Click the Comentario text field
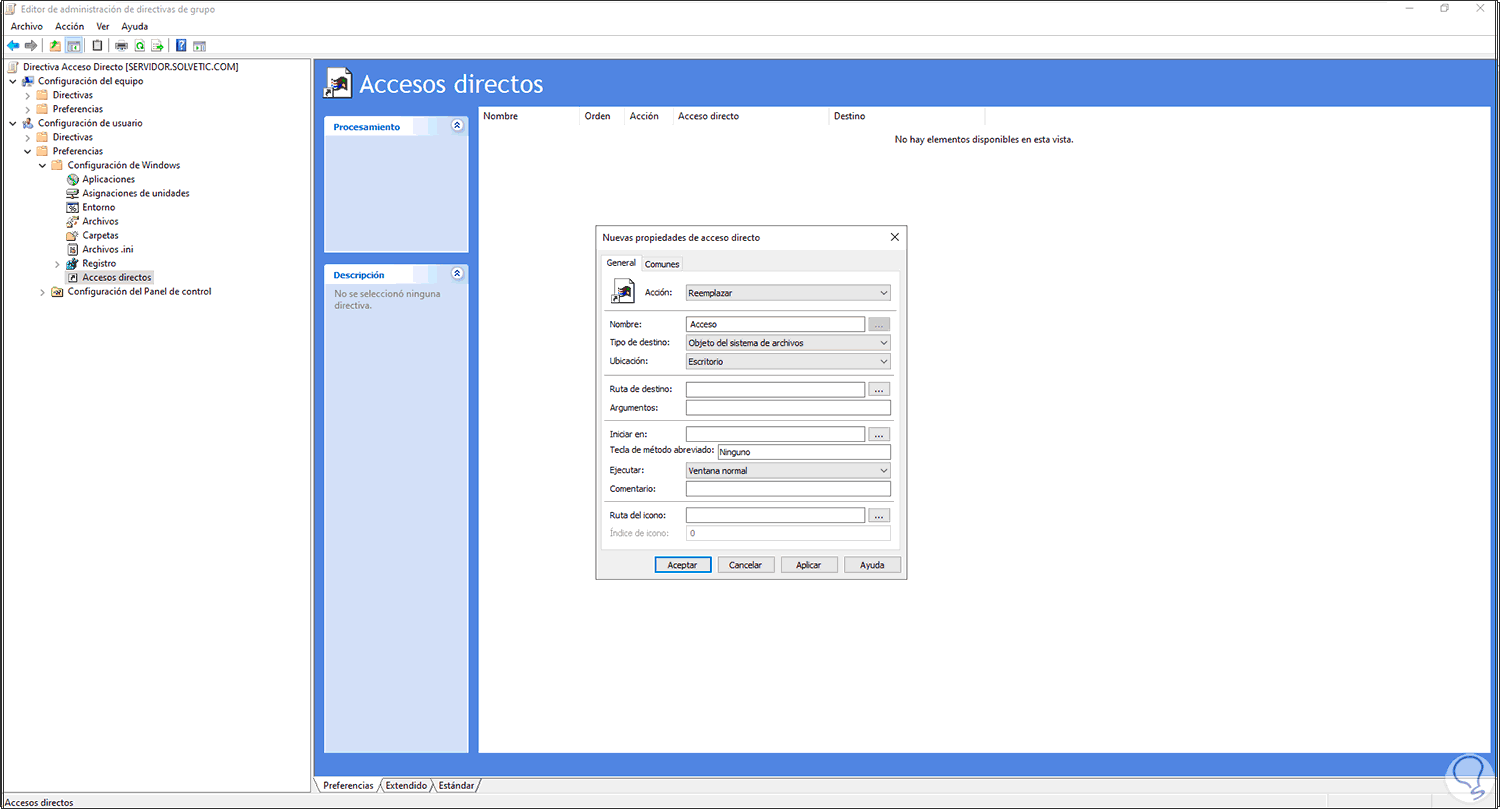Image resolution: width=1500 pixels, height=809 pixels. 788,489
